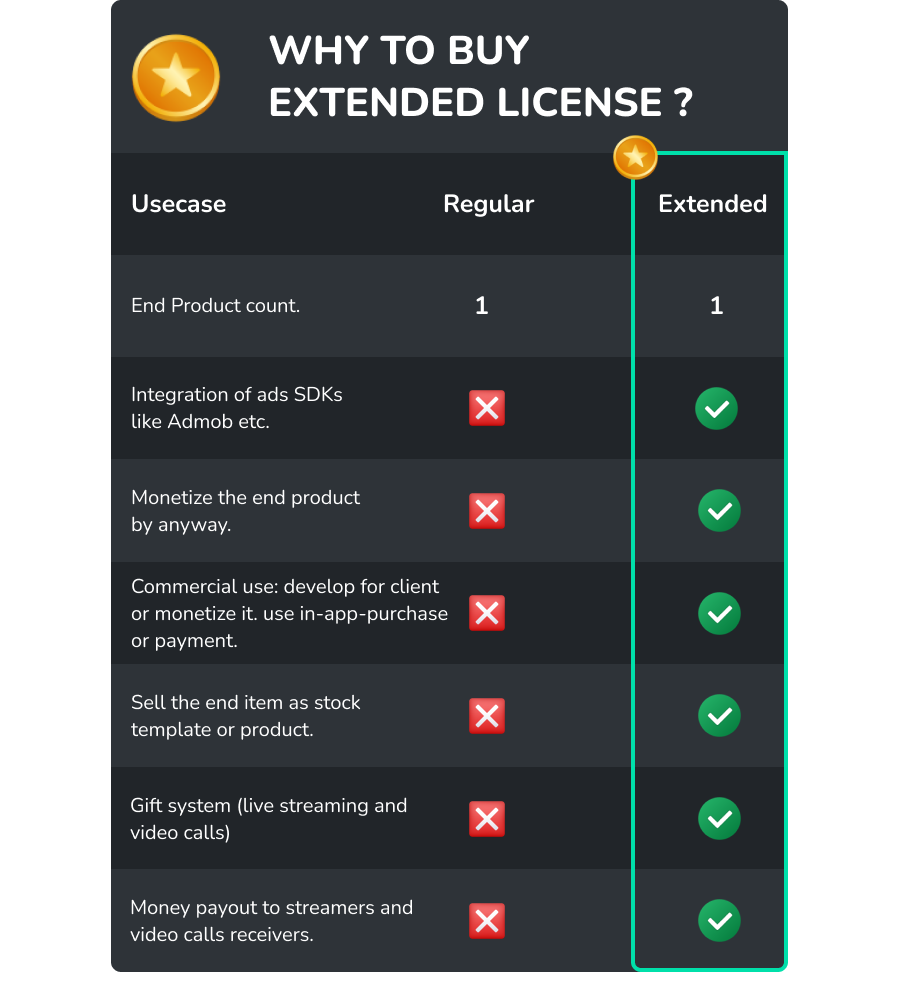Click green check for Sell as stock template
The image size is (900, 983).
click(718, 716)
